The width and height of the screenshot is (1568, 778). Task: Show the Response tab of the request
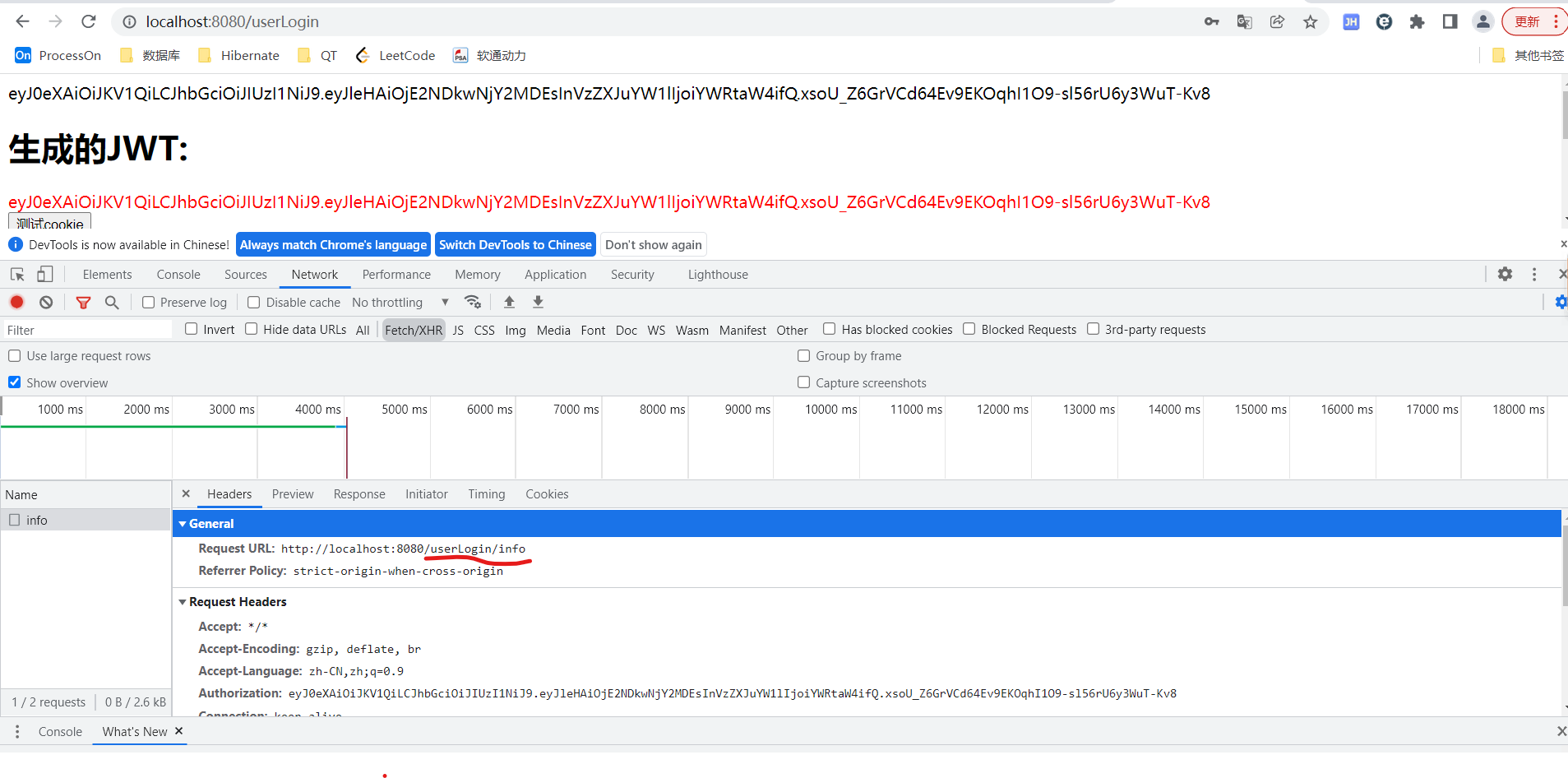coord(359,494)
